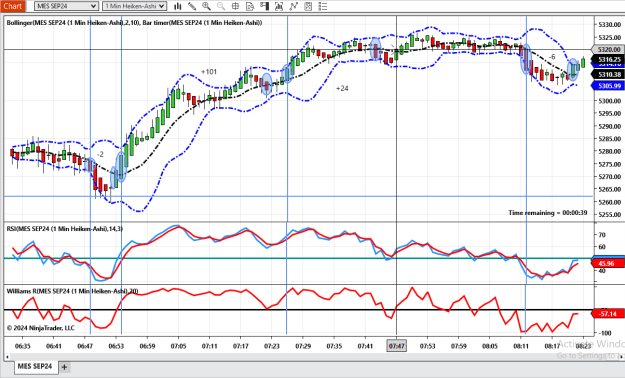Click the 5280.00 price axis label
Screen dimensions: 625x378
click(x=610, y=152)
